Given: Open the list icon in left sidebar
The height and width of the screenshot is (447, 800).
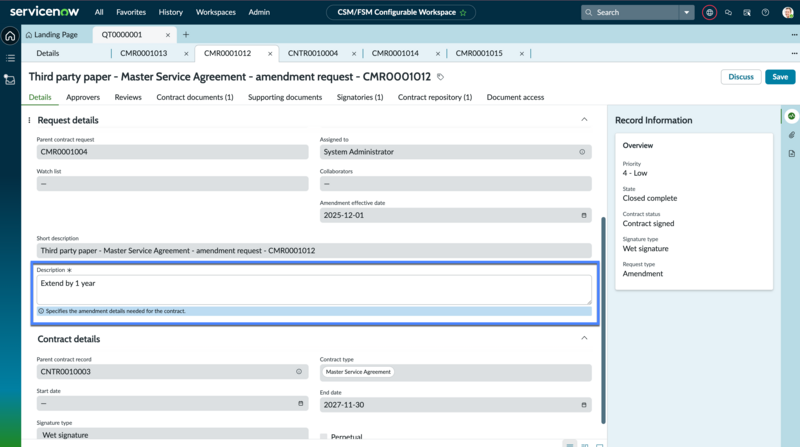Looking at the screenshot, I should pyautogui.click(x=10, y=58).
